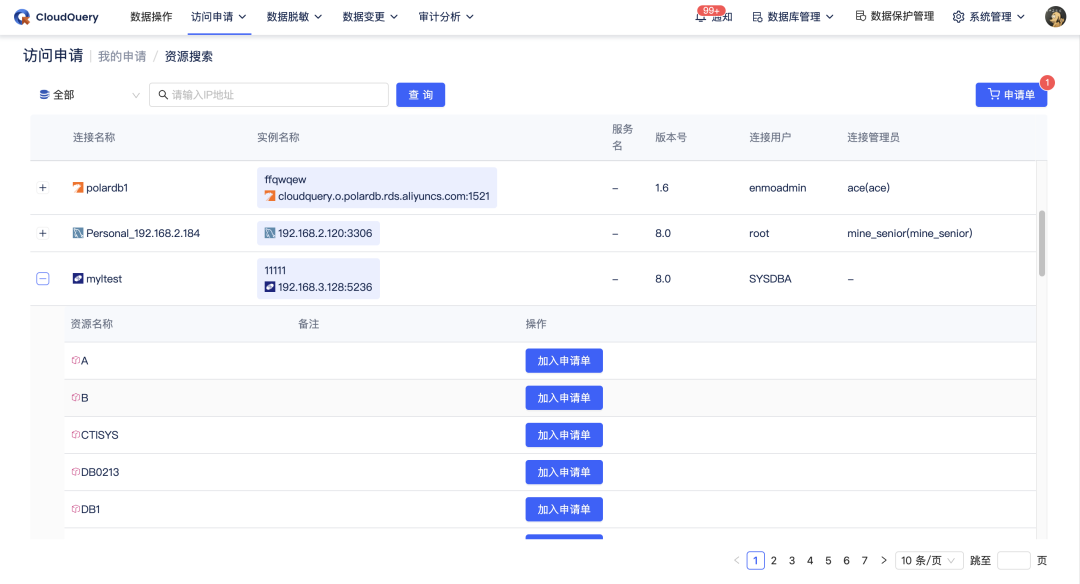Image resolution: width=1080 pixels, height=584 pixels.
Task: Click the PolarDB icon beside cloudquery.o.polardb address
Action: coord(270,196)
